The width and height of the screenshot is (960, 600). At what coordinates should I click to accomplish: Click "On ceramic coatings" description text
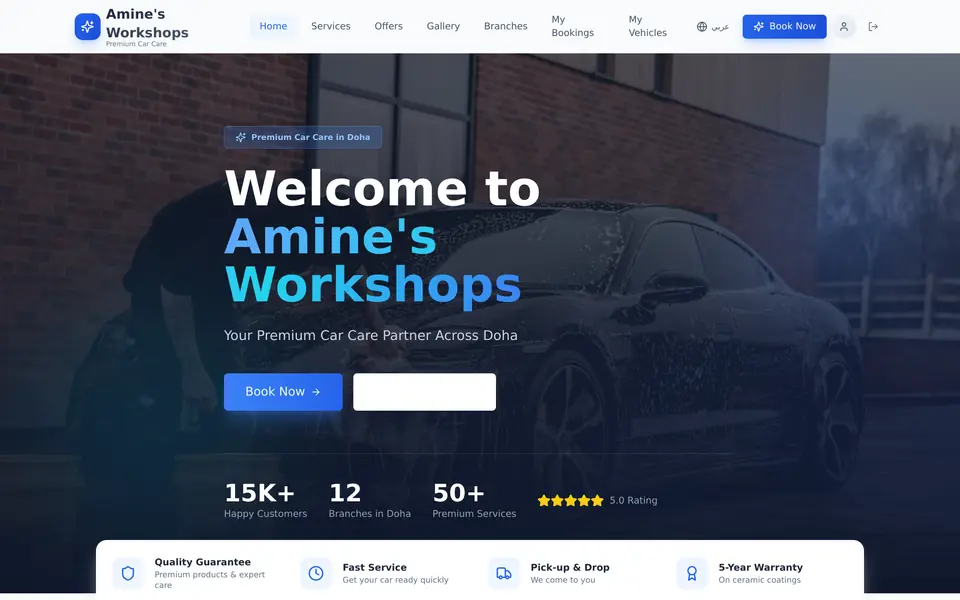760,580
